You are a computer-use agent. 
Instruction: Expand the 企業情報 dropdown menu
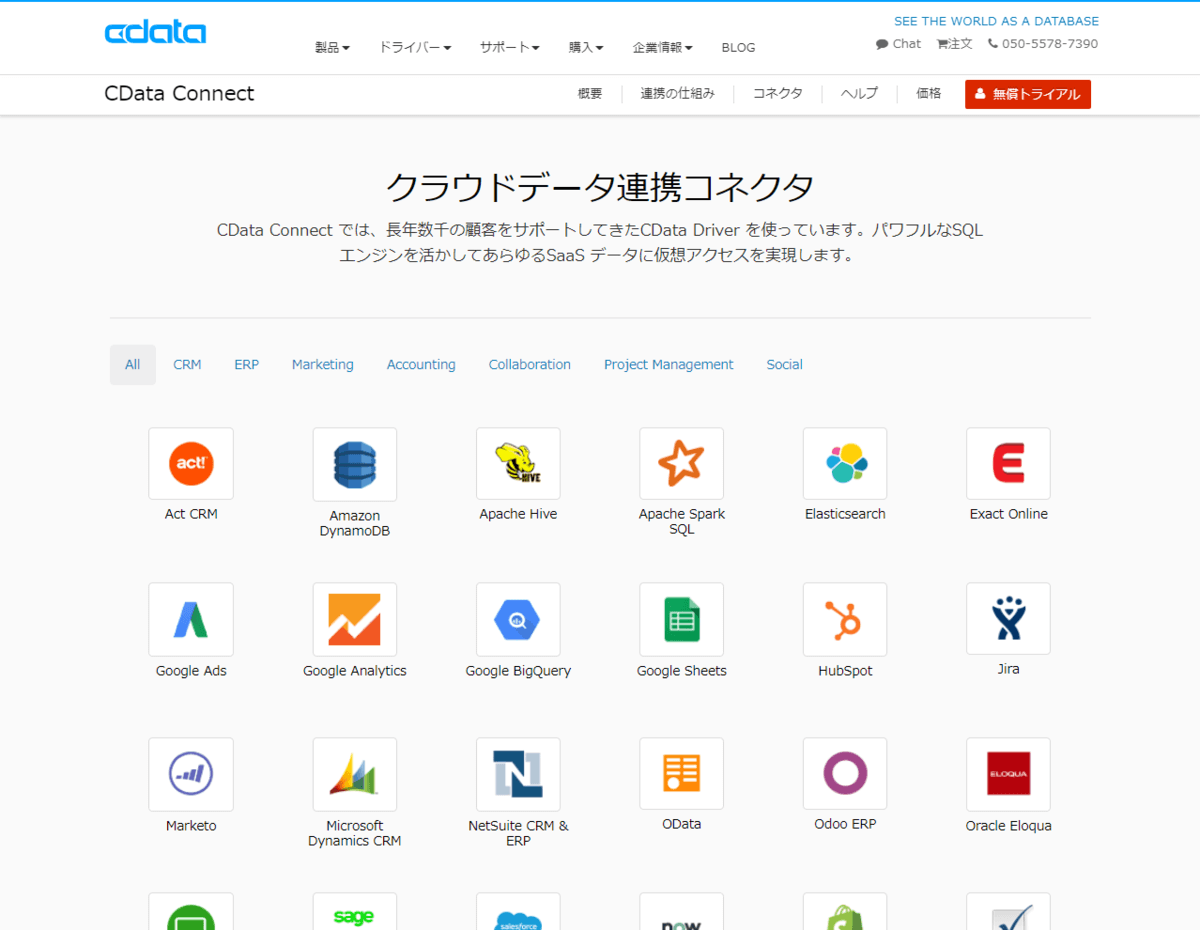pyautogui.click(x=662, y=47)
